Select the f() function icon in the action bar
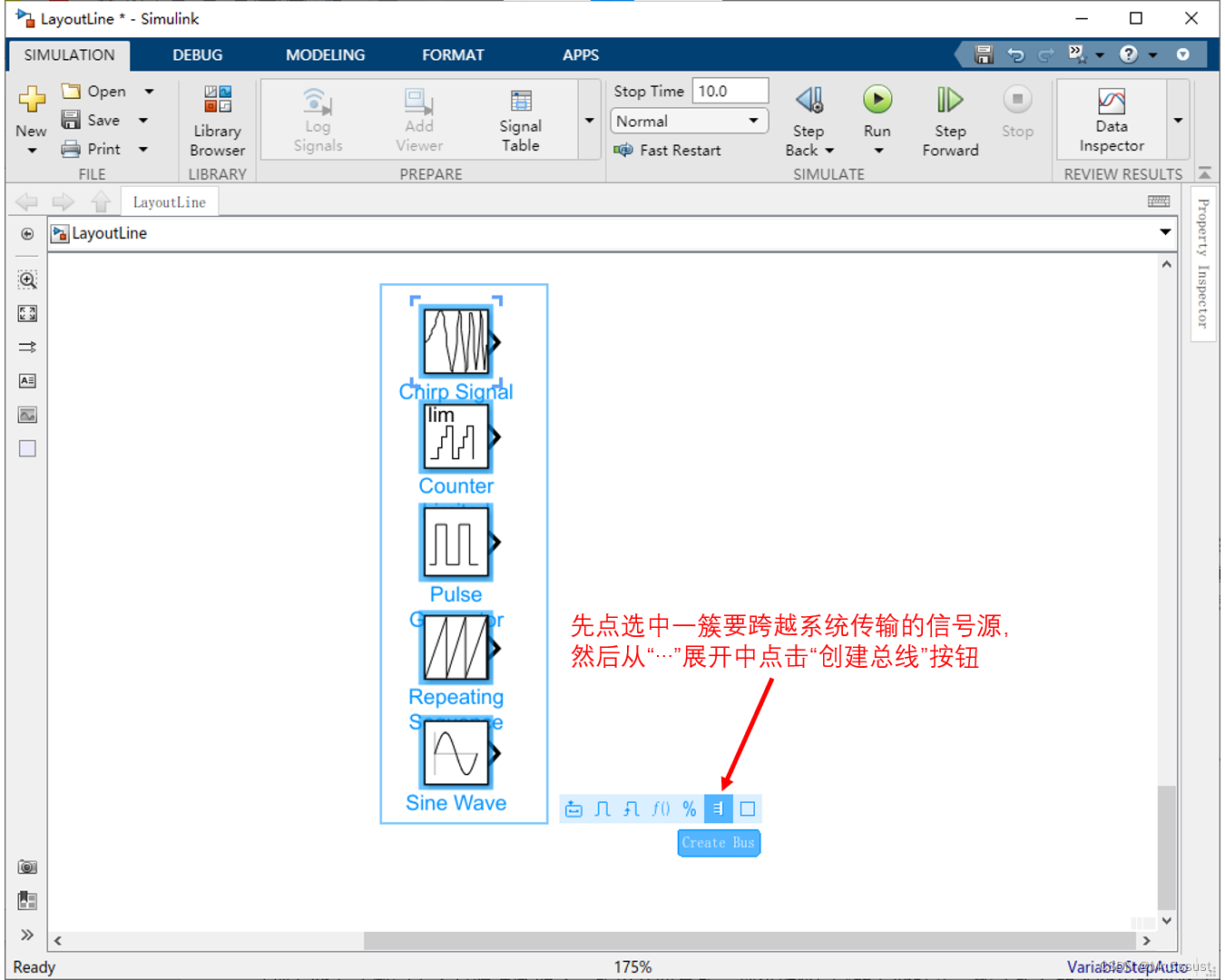1225x980 pixels. [x=661, y=808]
